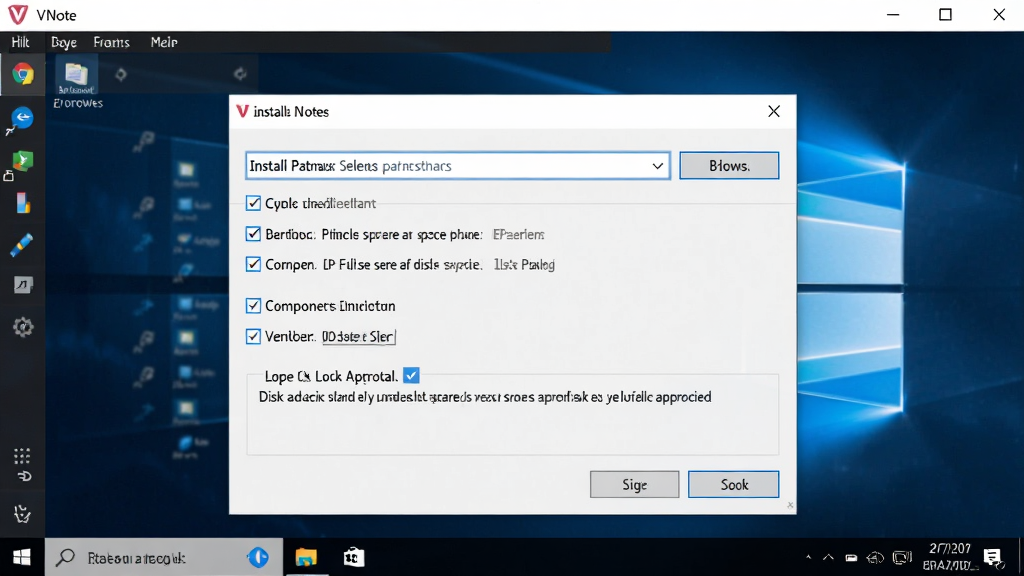Open the Hilt menu

tap(20, 42)
